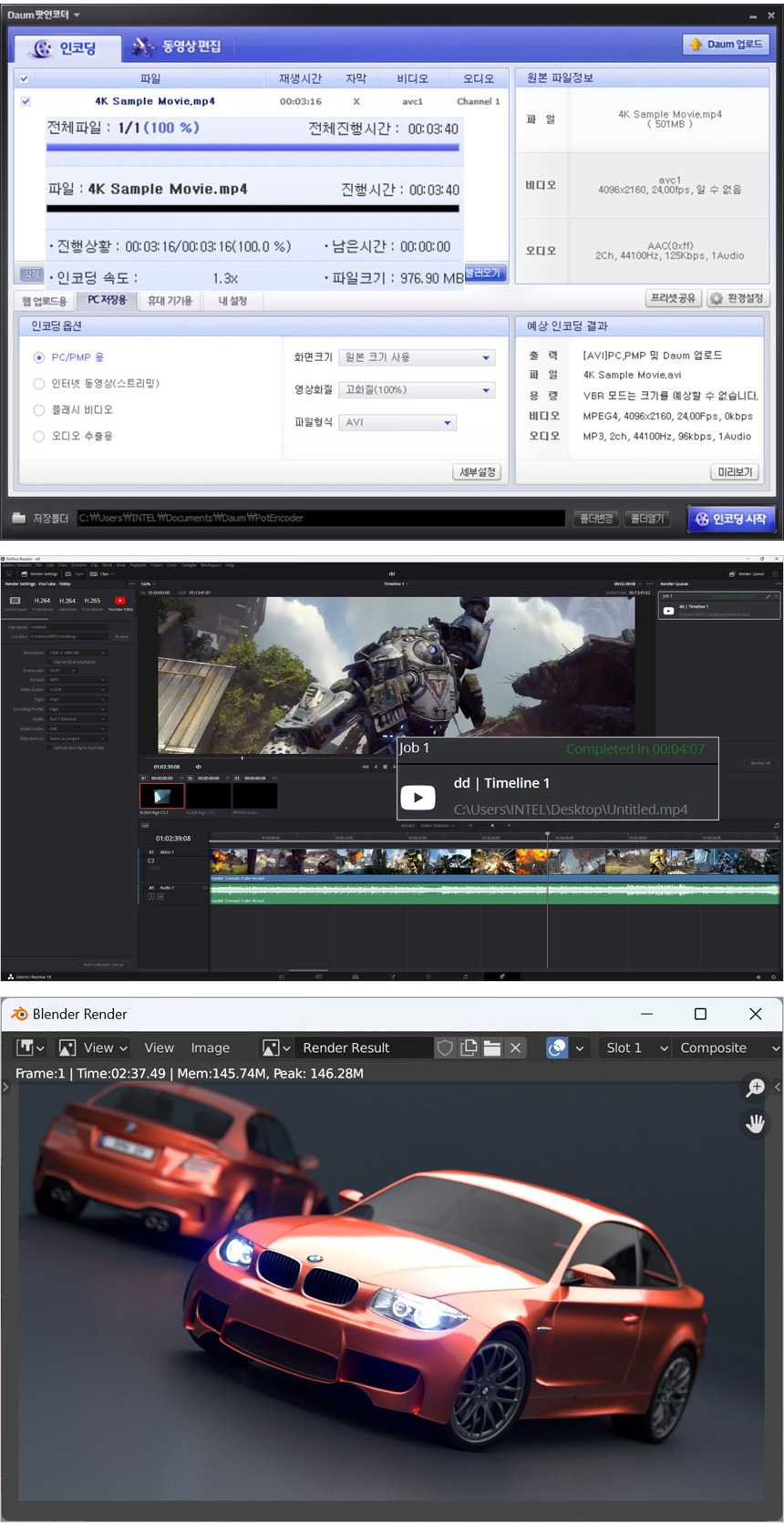Select the Flash video encoding option
This screenshot has width=784, height=1527.
coord(39,410)
